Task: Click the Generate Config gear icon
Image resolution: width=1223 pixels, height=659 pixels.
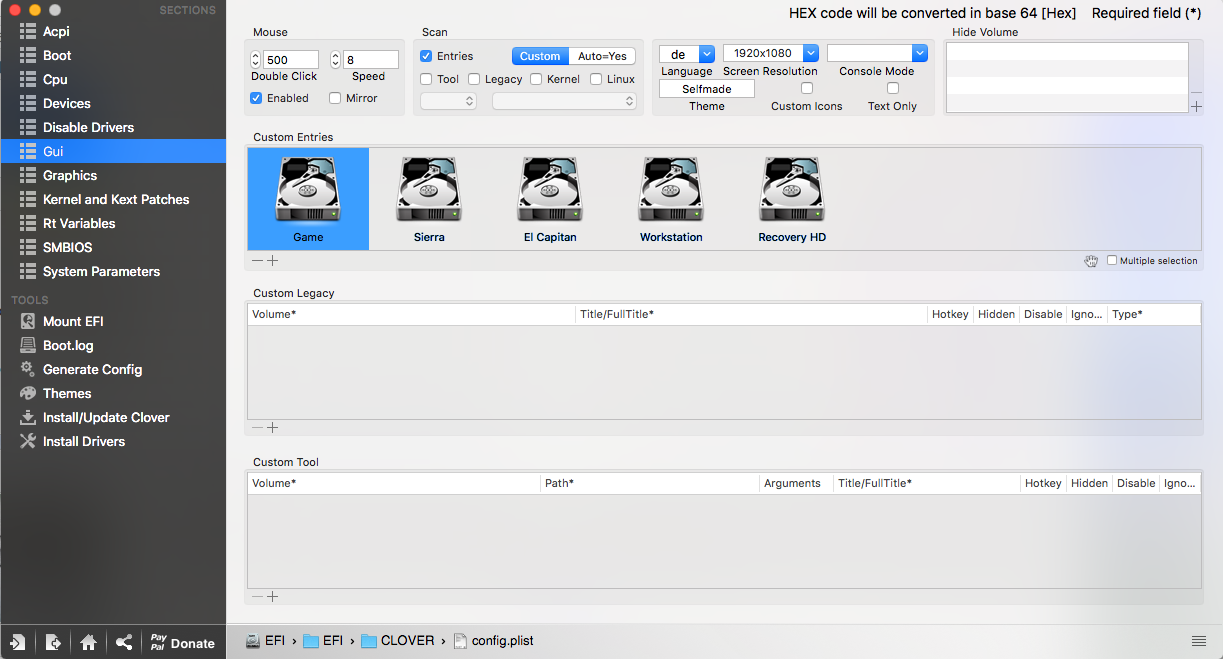Action: click(28, 369)
